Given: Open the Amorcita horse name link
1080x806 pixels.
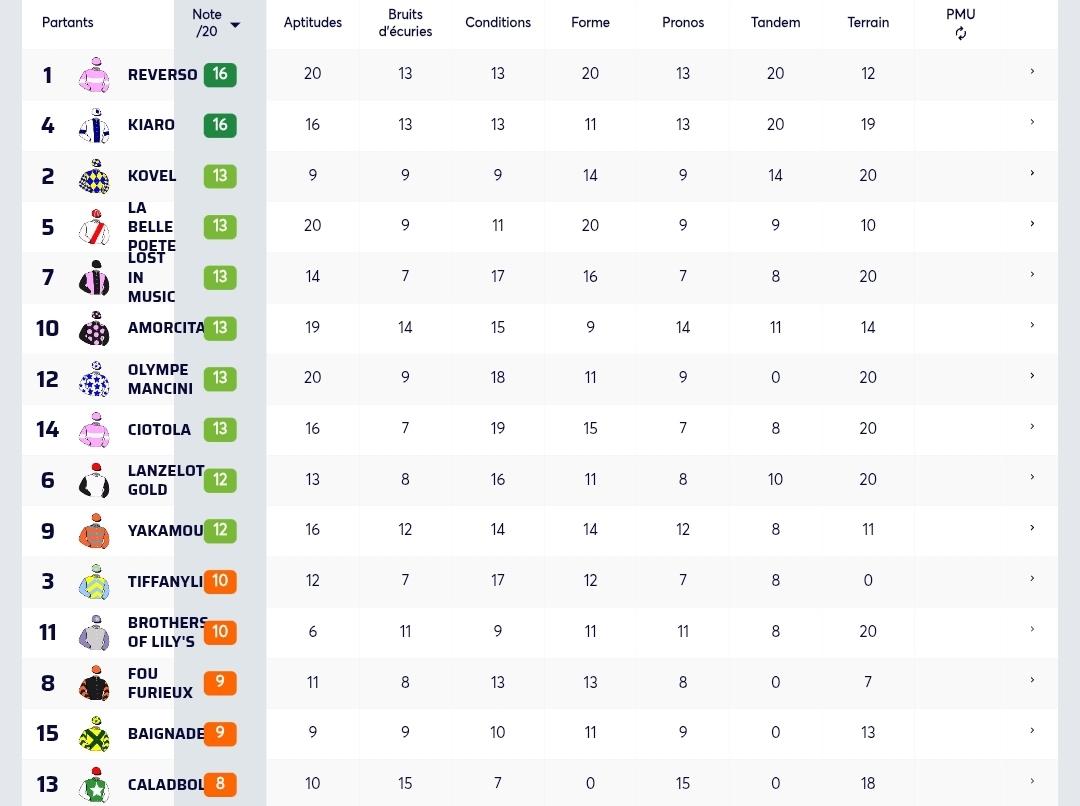Looking at the screenshot, I should coord(166,328).
